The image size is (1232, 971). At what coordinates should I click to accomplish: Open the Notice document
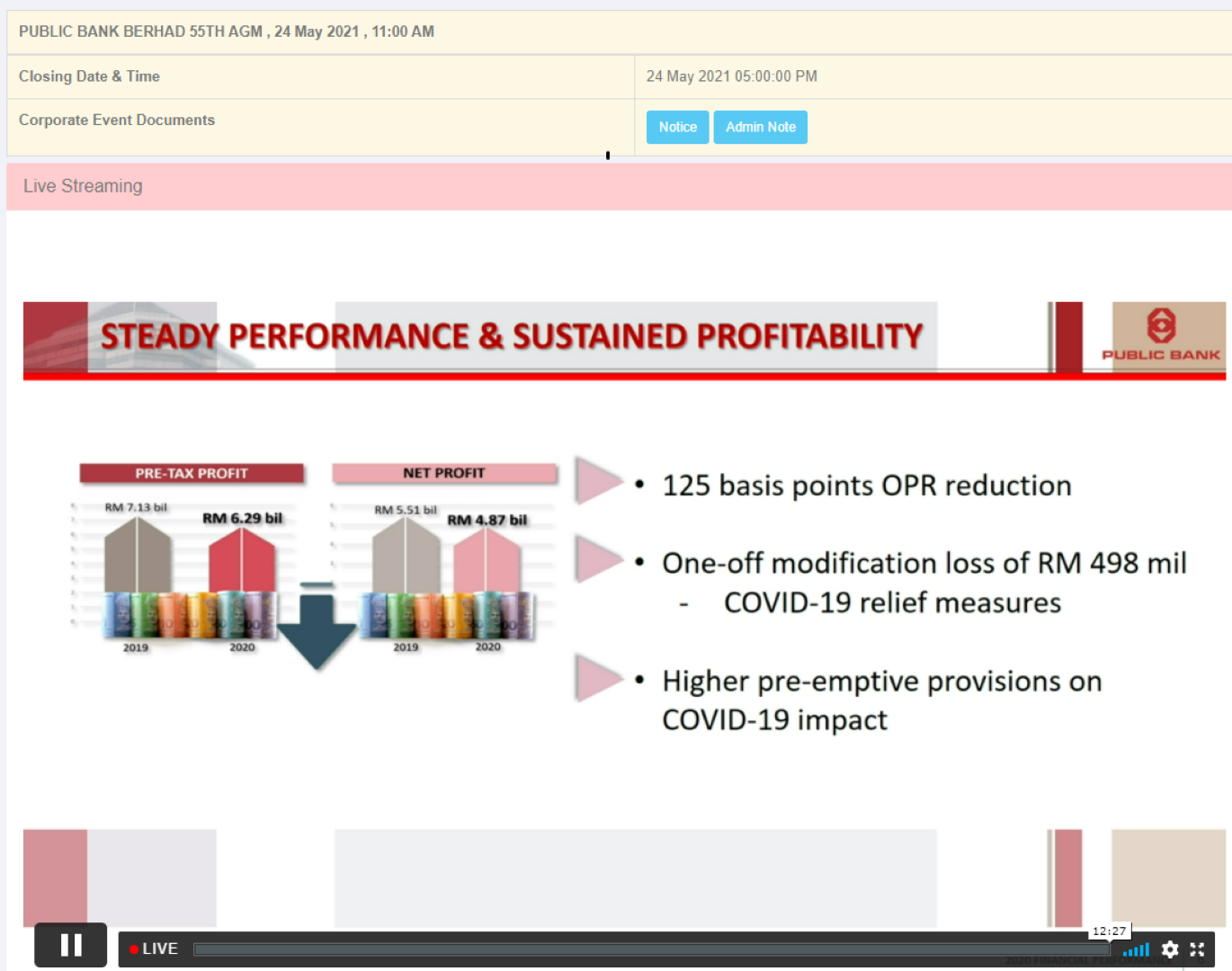(677, 127)
